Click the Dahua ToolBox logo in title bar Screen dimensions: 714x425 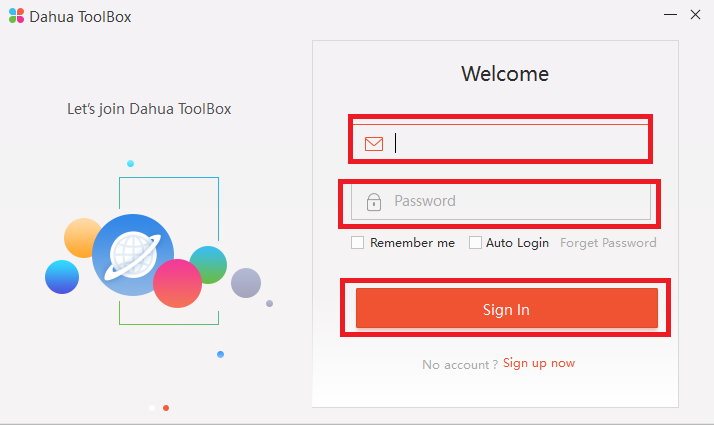[x=16, y=16]
